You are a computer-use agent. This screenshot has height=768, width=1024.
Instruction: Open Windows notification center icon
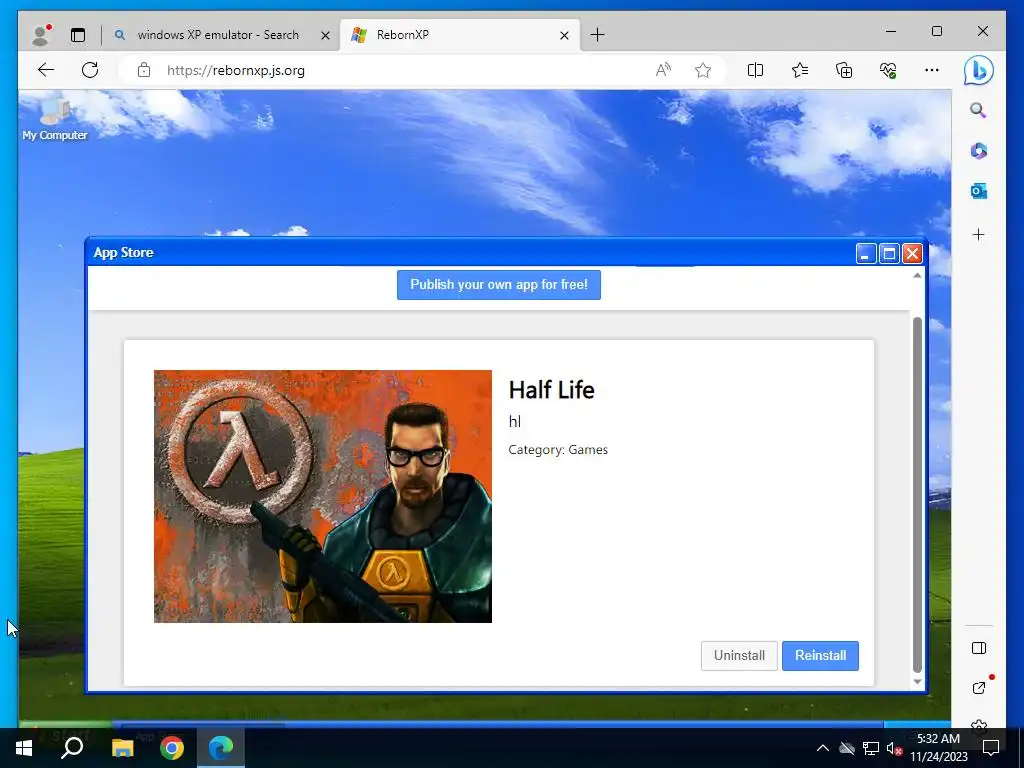point(991,748)
